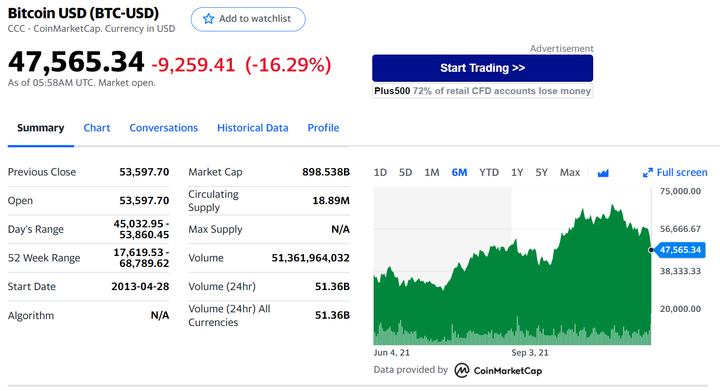Click the Start Trading >> button
The height and width of the screenshot is (391, 720).
pos(483,68)
